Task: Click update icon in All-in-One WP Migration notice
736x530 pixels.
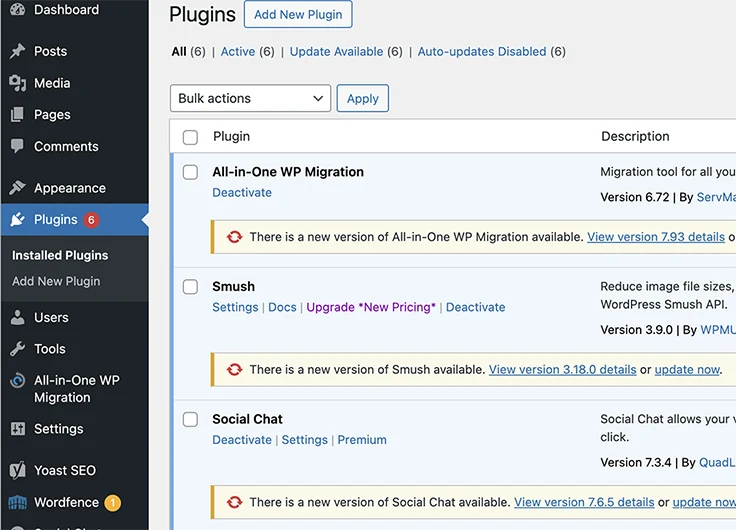Action: coord(234,237)
